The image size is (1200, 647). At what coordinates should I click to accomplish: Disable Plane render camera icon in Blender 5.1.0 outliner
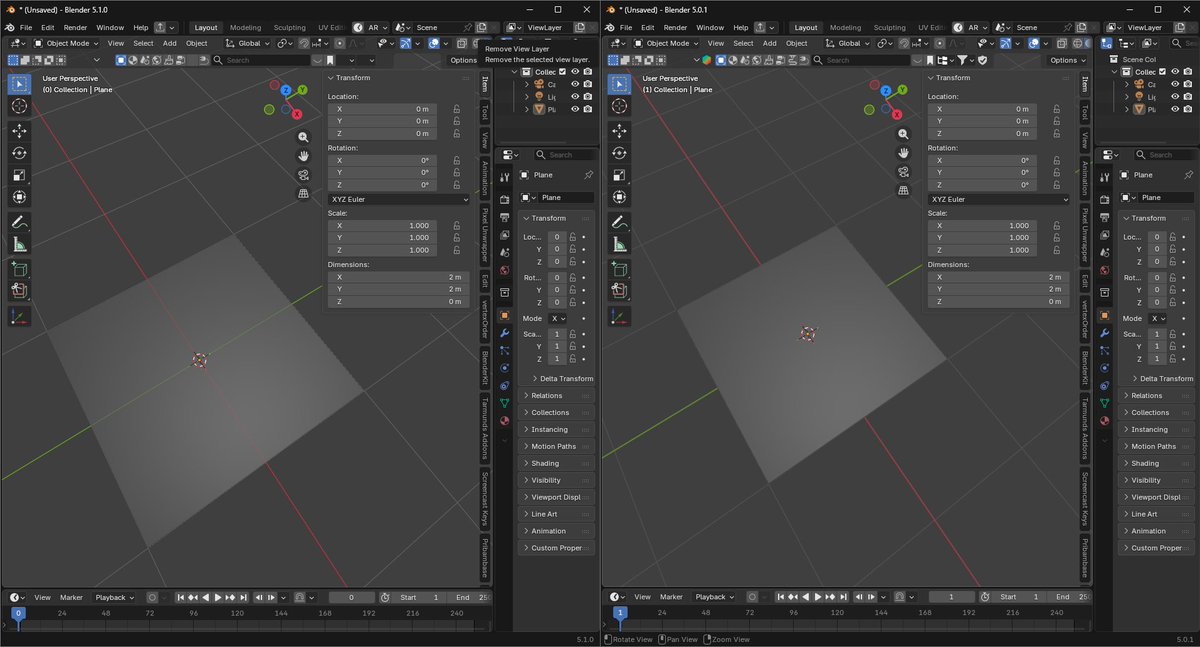[588, 109]
